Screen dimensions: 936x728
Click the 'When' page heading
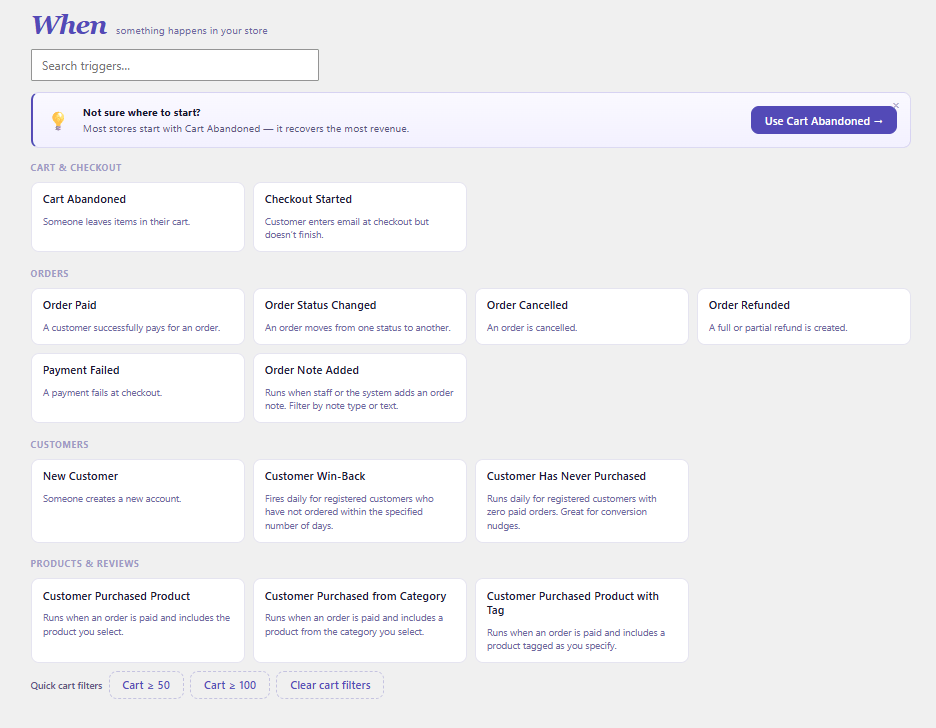click(x=69, y=25)
